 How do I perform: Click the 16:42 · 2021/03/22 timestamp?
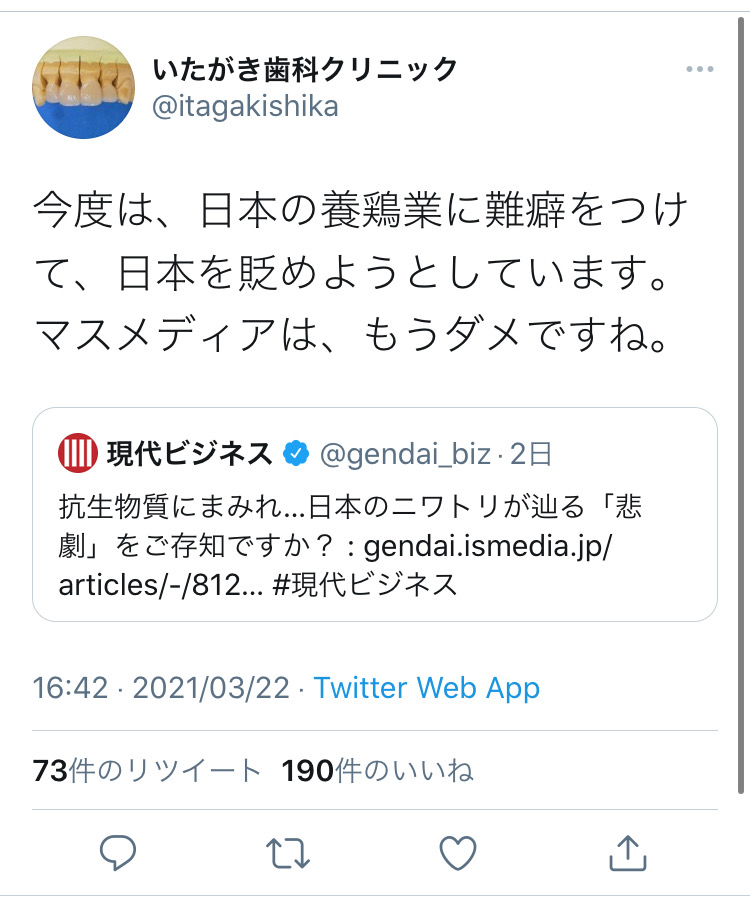[161, 687]
